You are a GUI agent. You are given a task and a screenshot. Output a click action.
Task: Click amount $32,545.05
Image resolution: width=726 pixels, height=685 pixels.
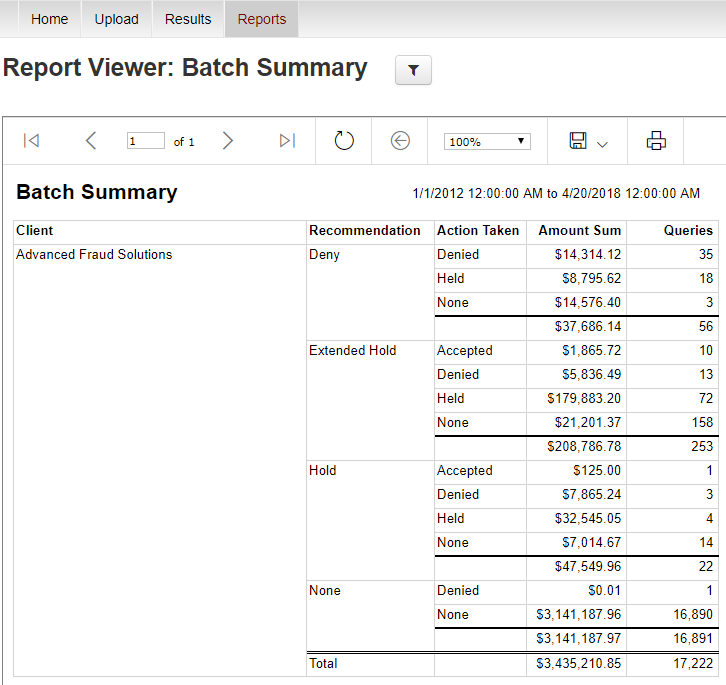tap(588, 518)
